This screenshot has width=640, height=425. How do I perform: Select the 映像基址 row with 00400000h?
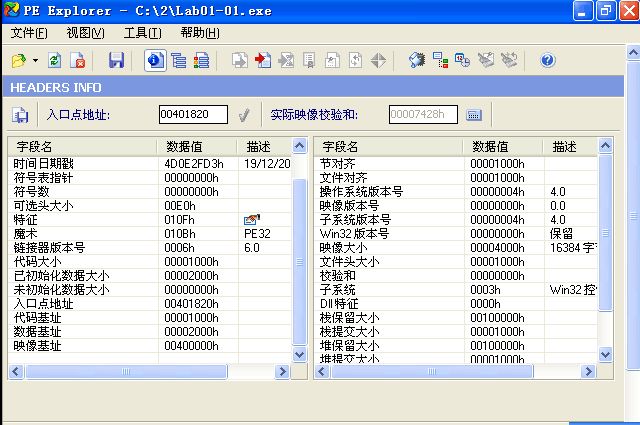pyautogui.click(x=150, y=345)
